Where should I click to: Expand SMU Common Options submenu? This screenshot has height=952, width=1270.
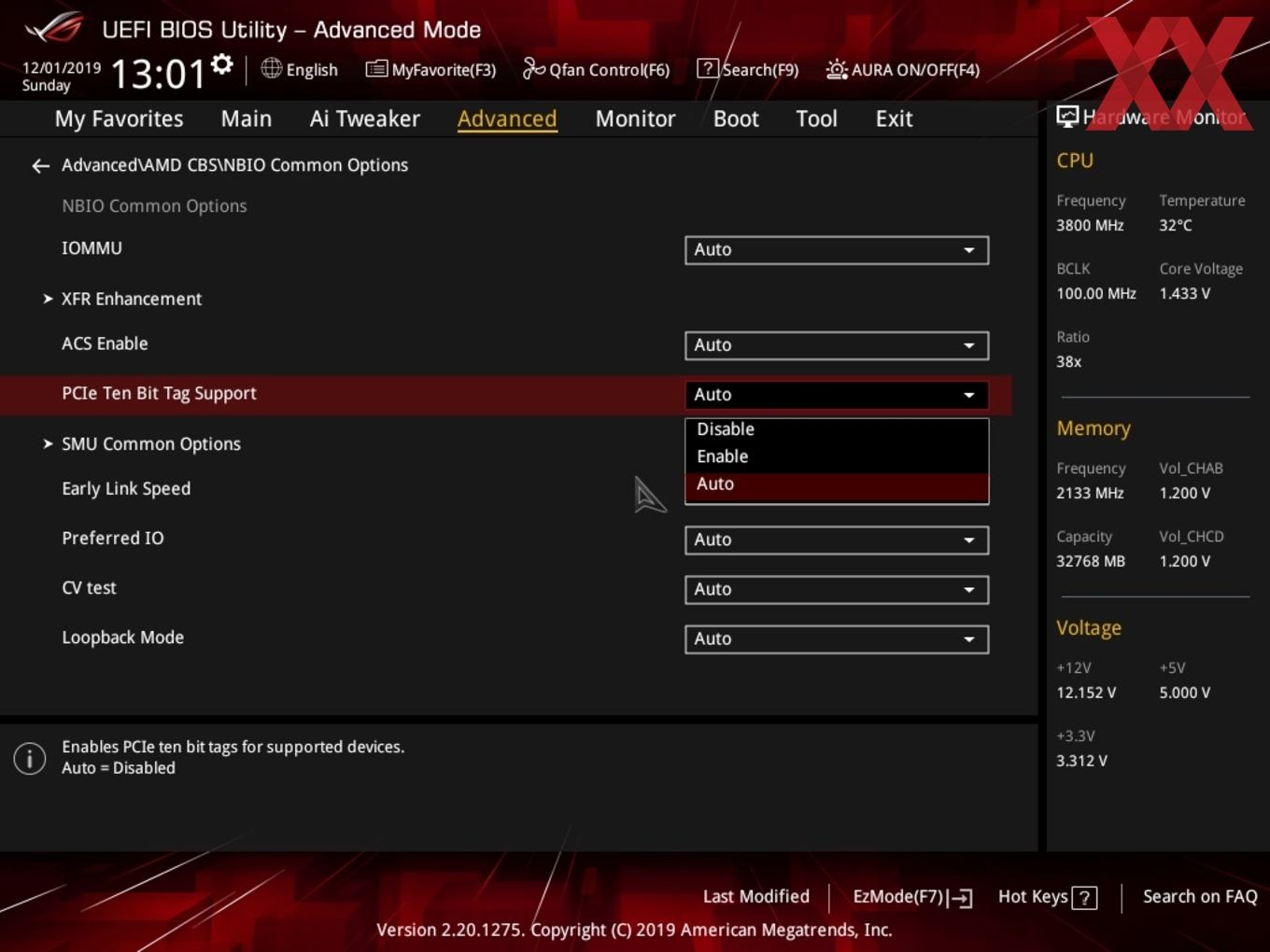point(142,444)
